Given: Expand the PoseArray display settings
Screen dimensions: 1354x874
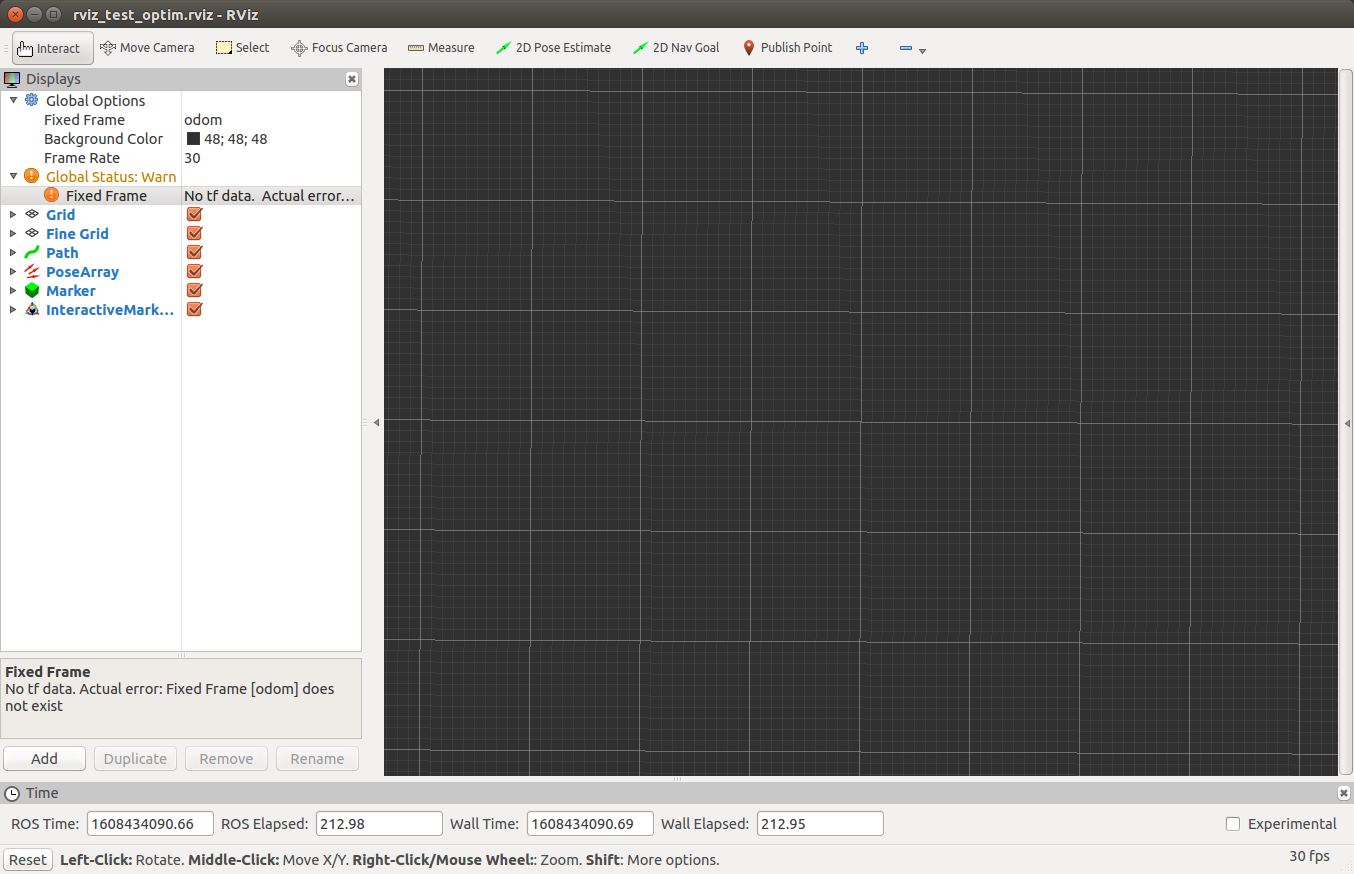Looking at the screenshot, I should click(x=11, y=271).
